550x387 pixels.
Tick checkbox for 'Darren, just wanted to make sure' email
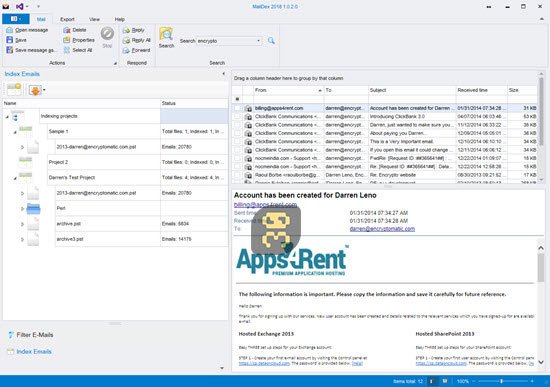(x=237, y=125)
